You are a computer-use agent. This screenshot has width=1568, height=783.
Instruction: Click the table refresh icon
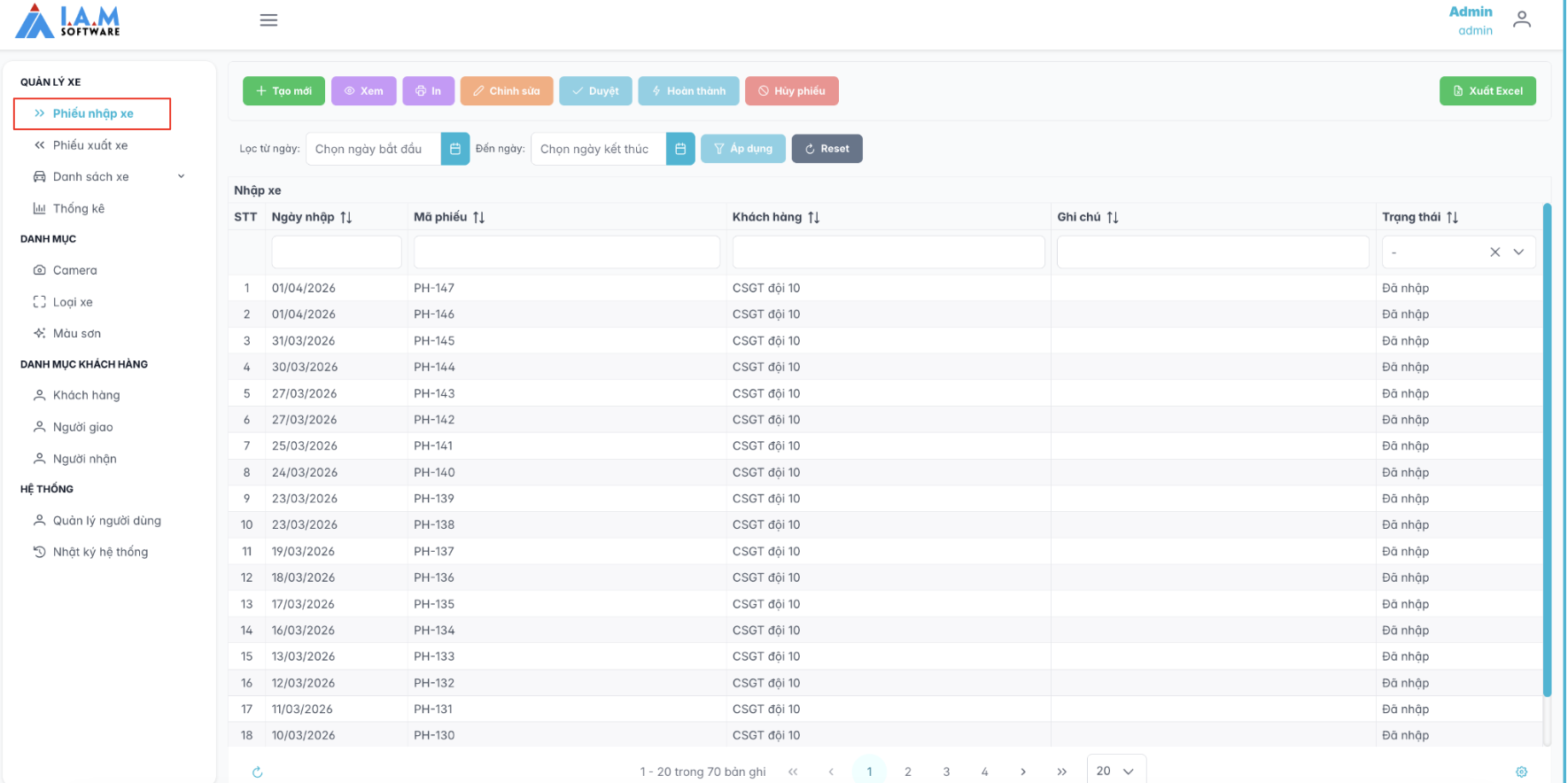[257, 772]
